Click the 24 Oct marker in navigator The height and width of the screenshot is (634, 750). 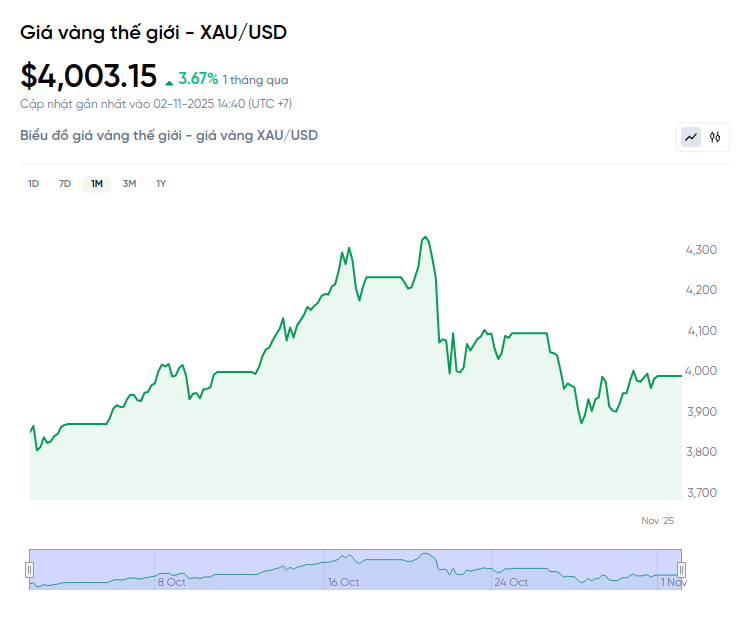click(511, 582)
